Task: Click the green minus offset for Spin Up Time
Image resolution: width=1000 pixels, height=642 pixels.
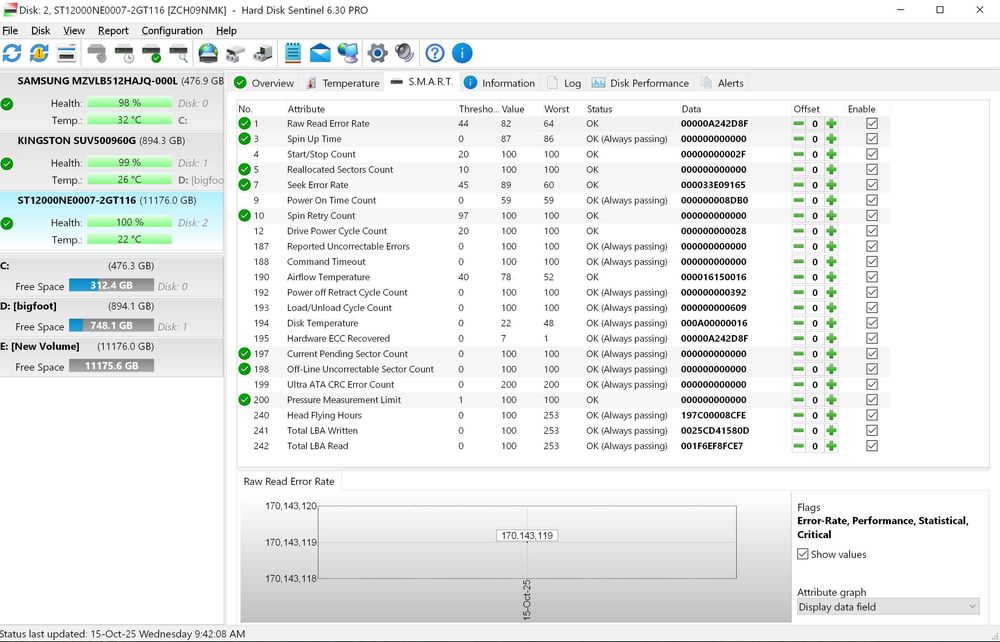Action: coord(798,139)
